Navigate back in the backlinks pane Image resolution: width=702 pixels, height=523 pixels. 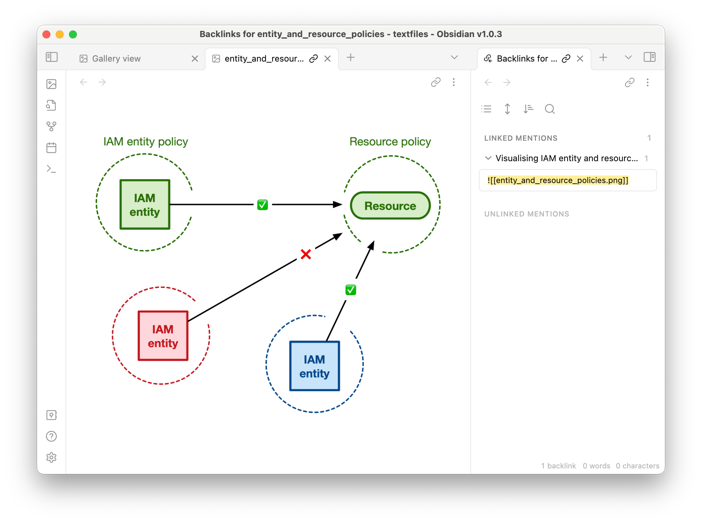488,82
